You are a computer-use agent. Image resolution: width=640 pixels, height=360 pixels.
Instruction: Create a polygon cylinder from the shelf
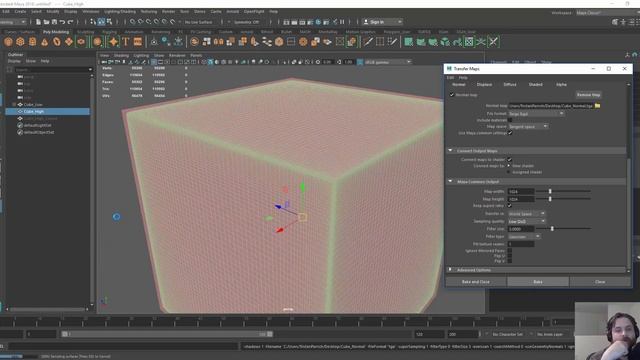[x=32, y=42]
